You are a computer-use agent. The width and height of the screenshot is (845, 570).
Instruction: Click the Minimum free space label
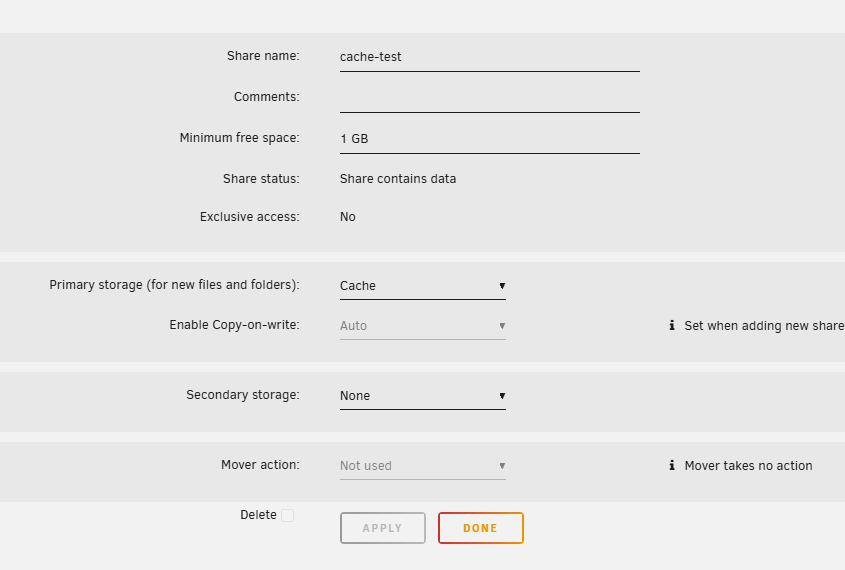239,138
